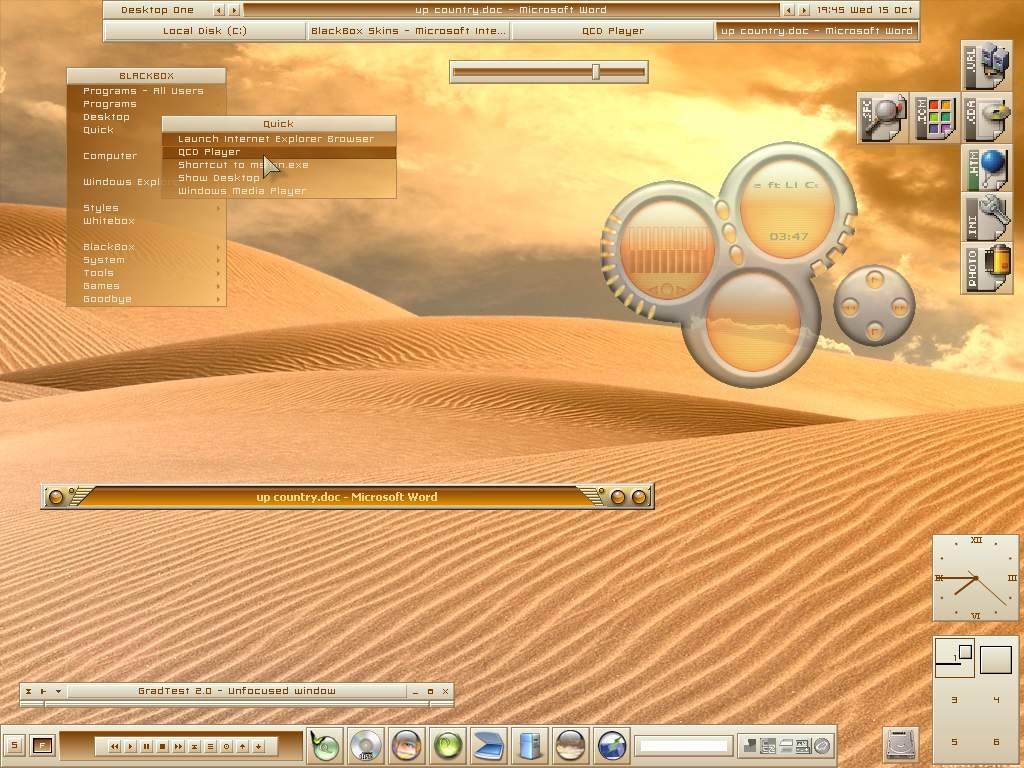Open the .HTM blue globe icon
Viewport: 1024px width, 768px height.
point(986,169)
